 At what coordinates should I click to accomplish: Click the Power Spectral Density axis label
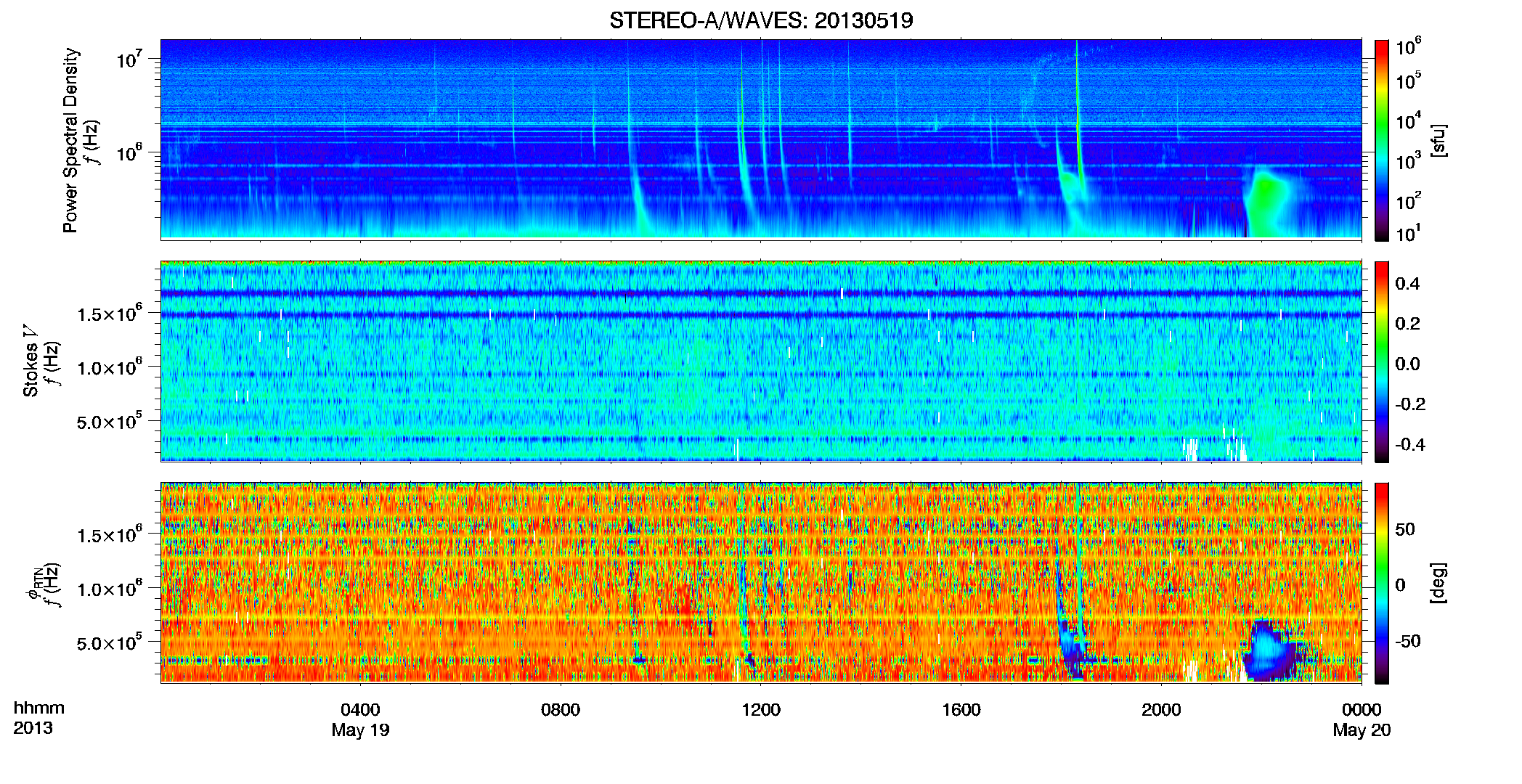(70, 140)
